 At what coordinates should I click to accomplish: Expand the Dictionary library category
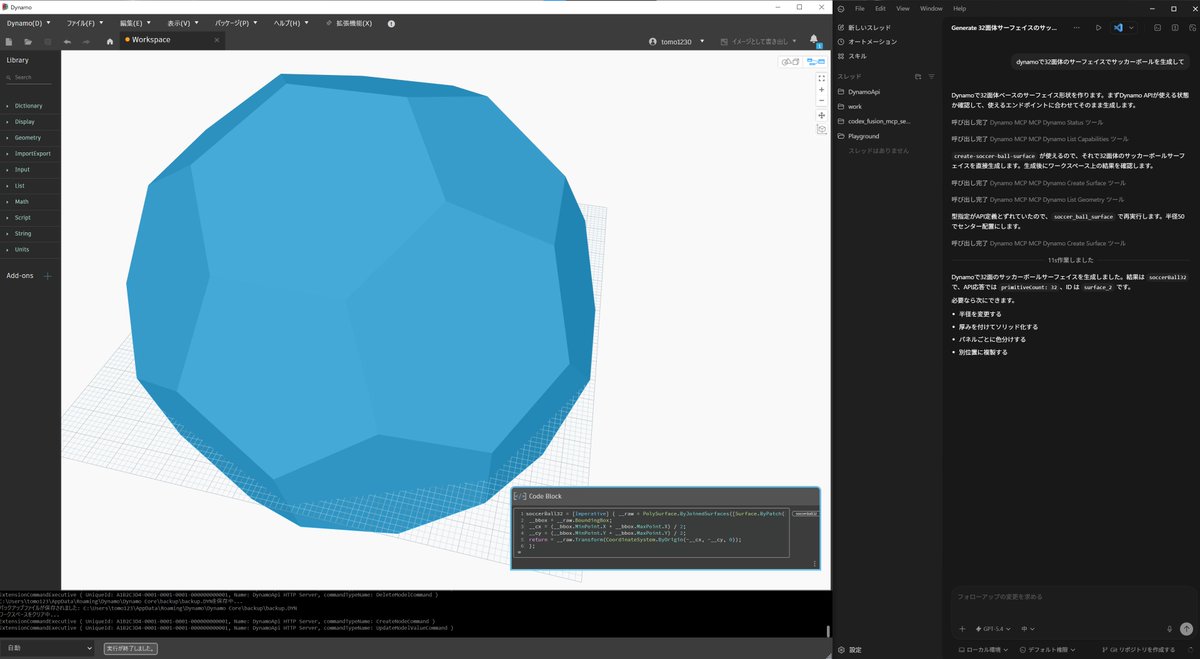pos(30,106)
